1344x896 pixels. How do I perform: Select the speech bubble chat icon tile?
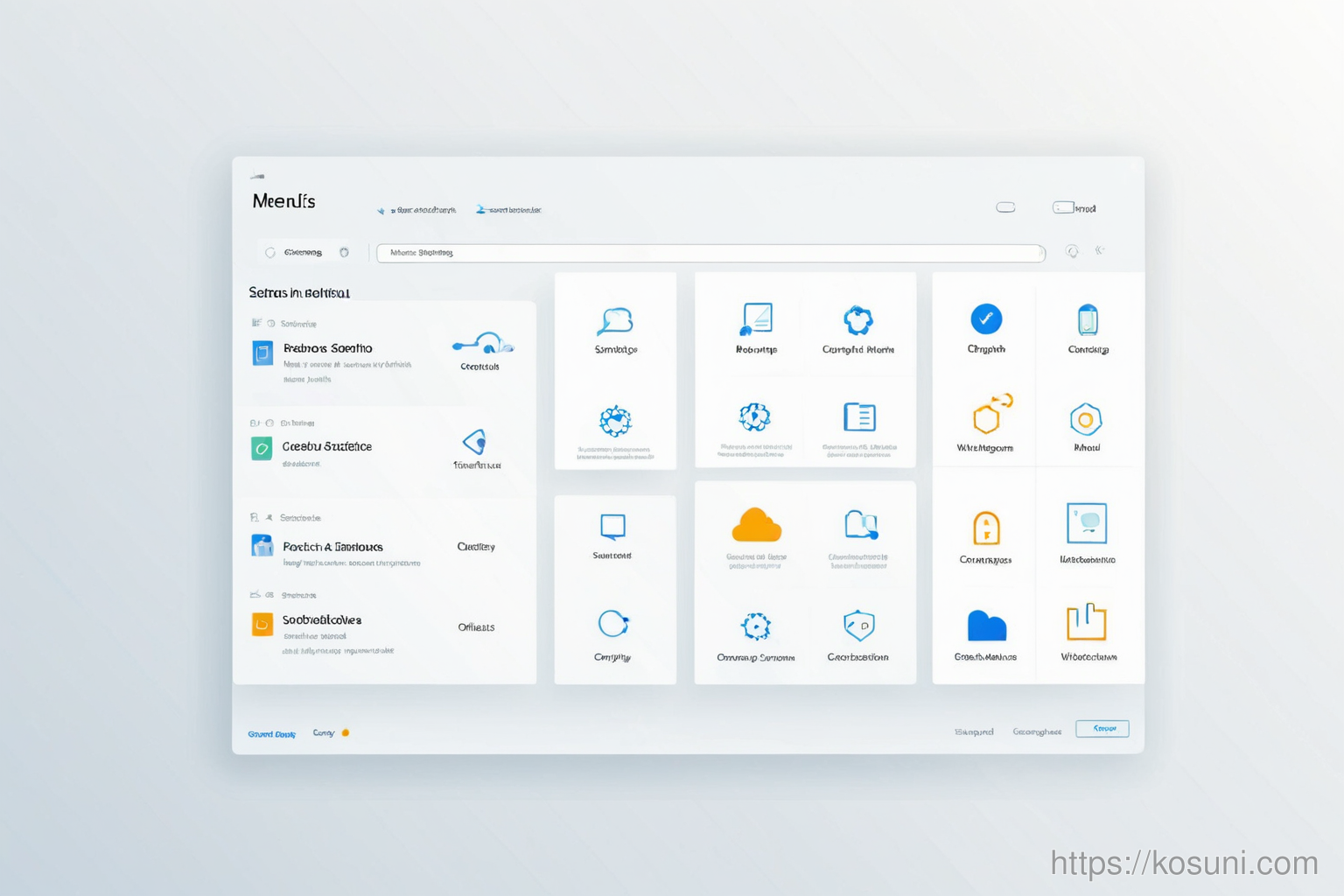click(615, 321)
